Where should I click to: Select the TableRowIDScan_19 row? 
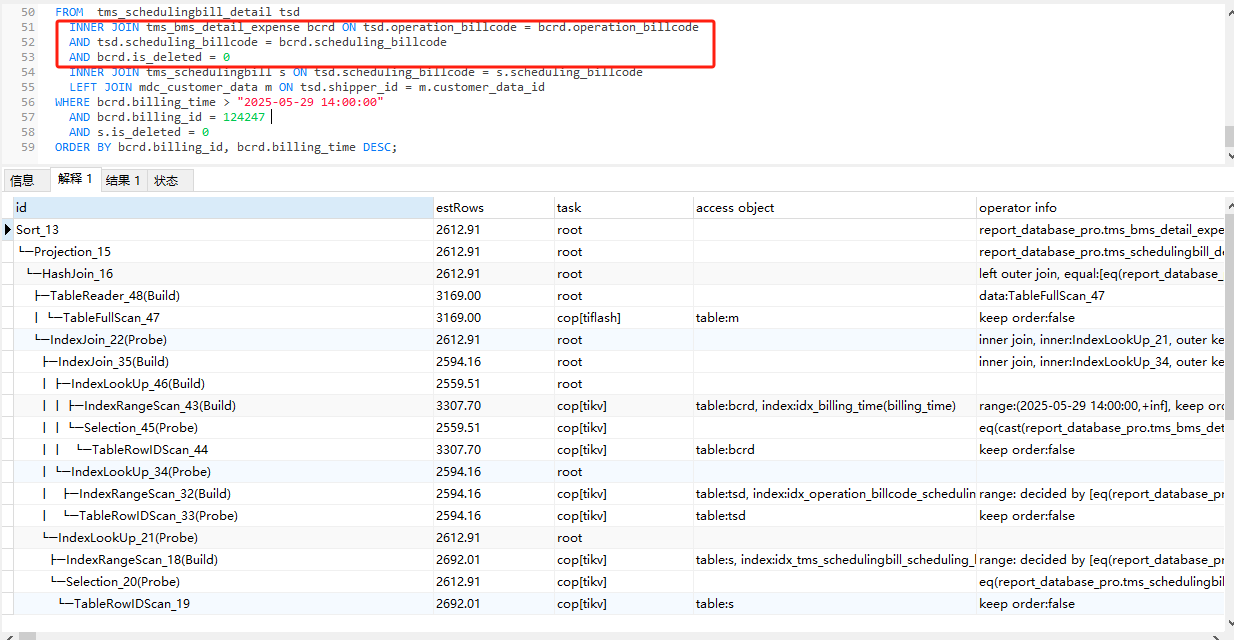(131, 604)
